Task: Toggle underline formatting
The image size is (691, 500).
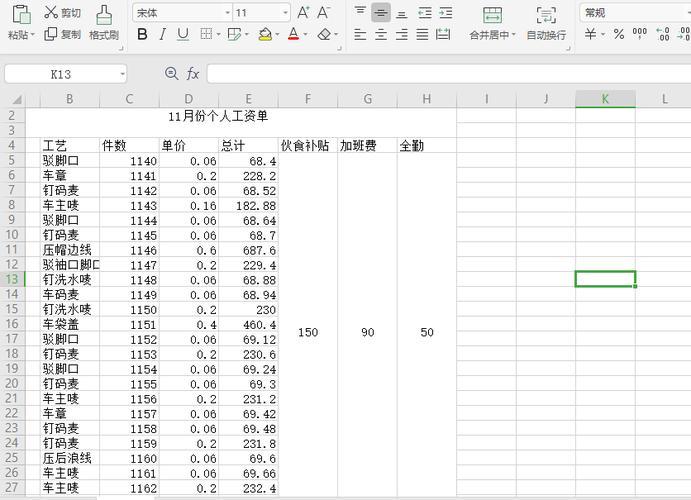Action: (182, 34)
